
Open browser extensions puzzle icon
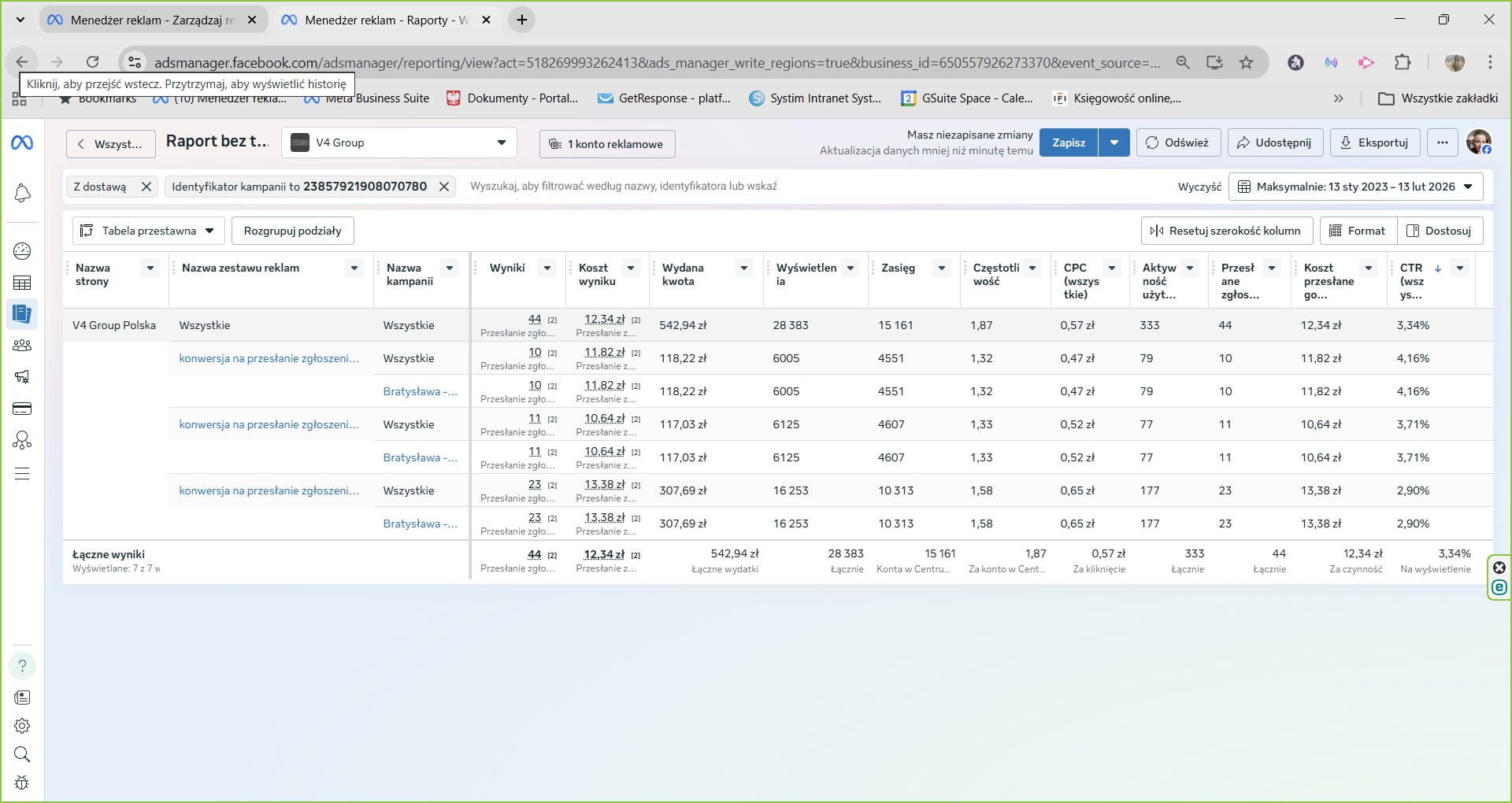1403,62
